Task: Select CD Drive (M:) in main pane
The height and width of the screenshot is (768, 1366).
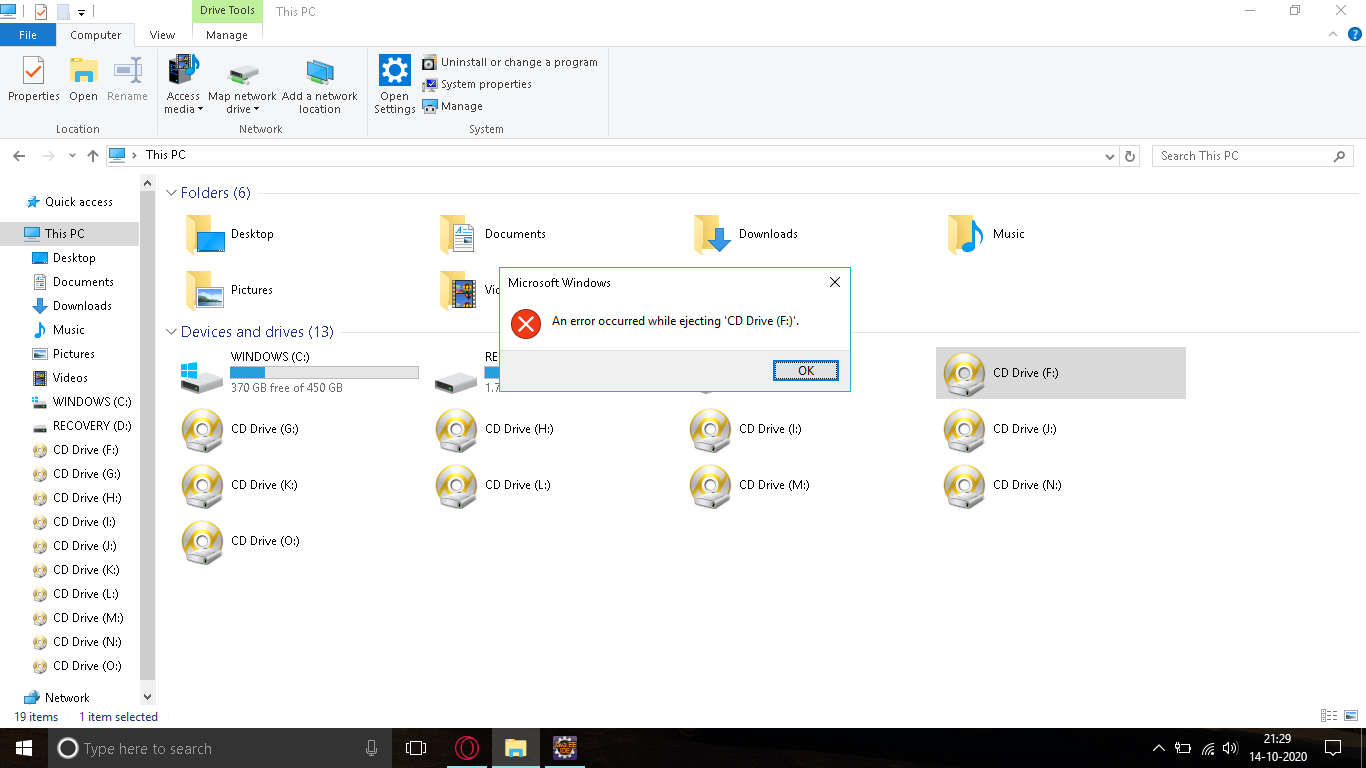Action: [x=749, y=485]
